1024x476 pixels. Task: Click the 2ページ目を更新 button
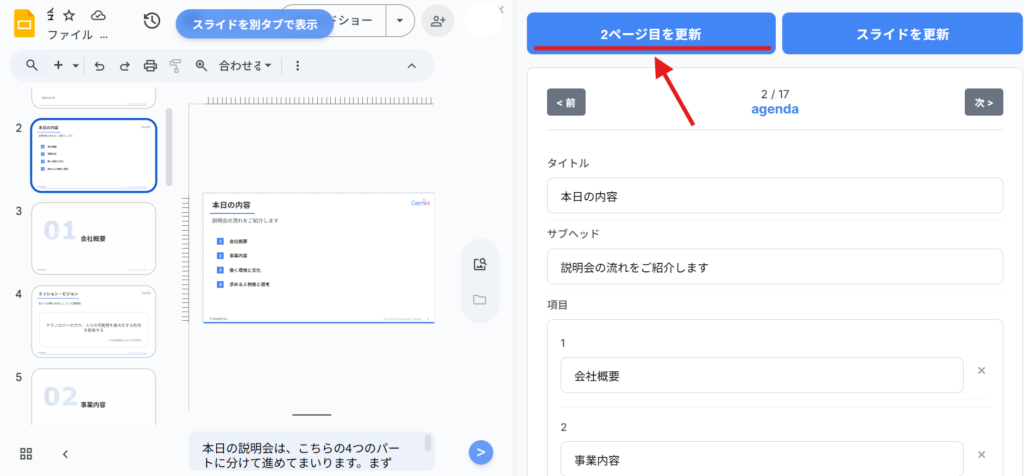pyautogui.click(x=650, y=33)
